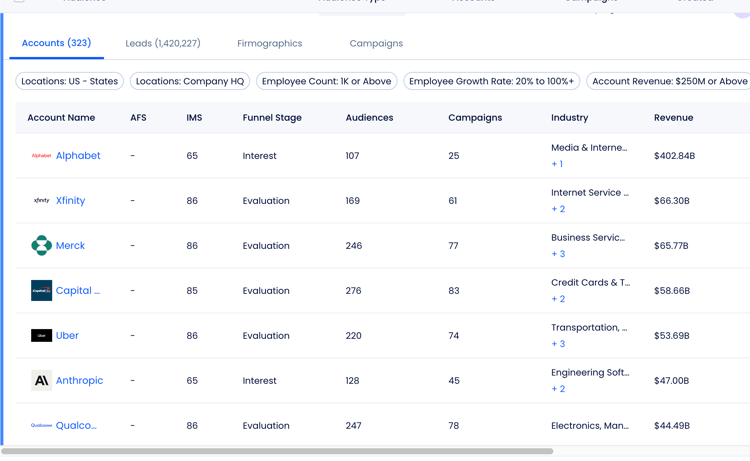Sort by Account Name column header

click(x=61, y=118)
